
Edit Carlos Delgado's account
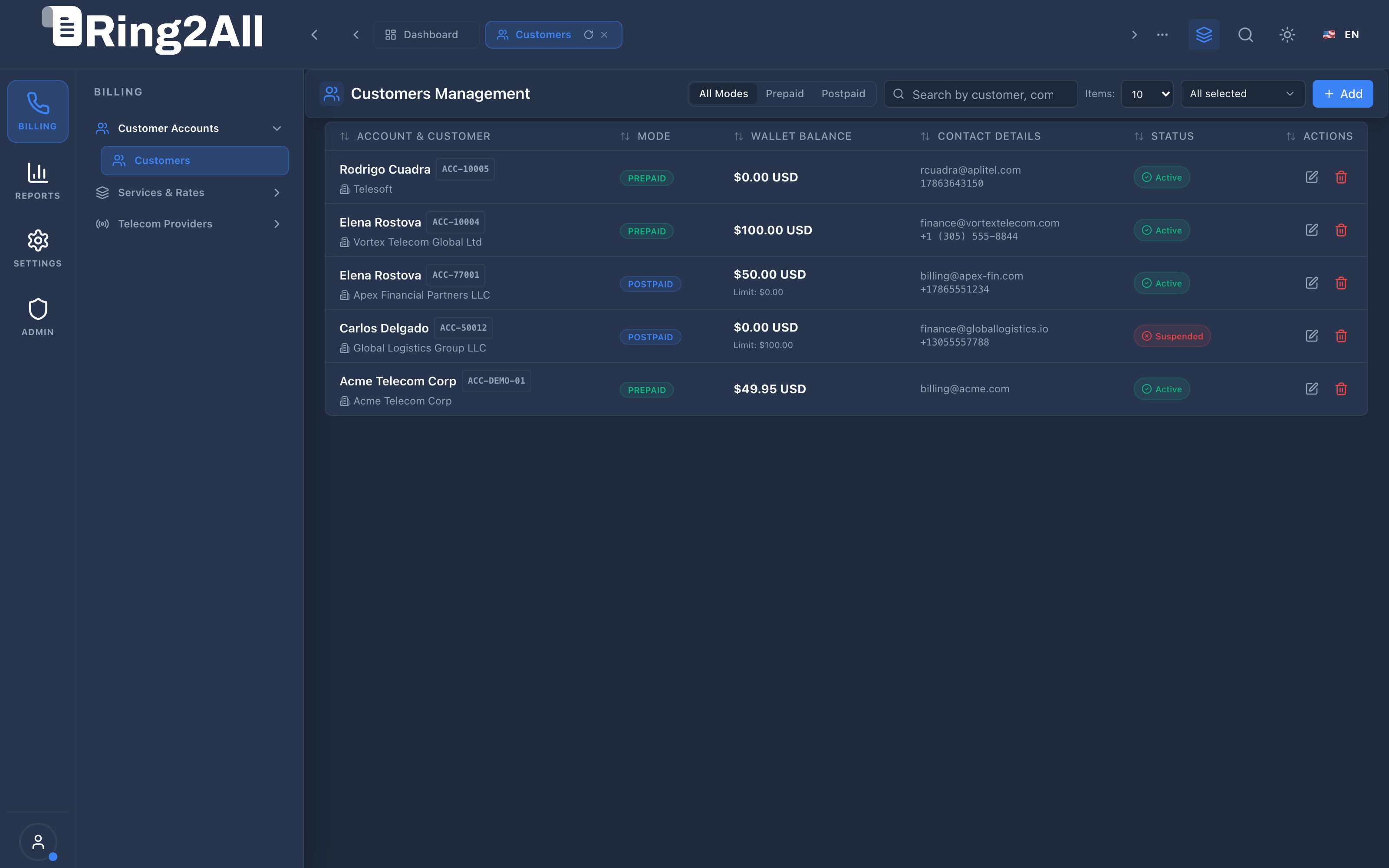(x=1311, y=336)
